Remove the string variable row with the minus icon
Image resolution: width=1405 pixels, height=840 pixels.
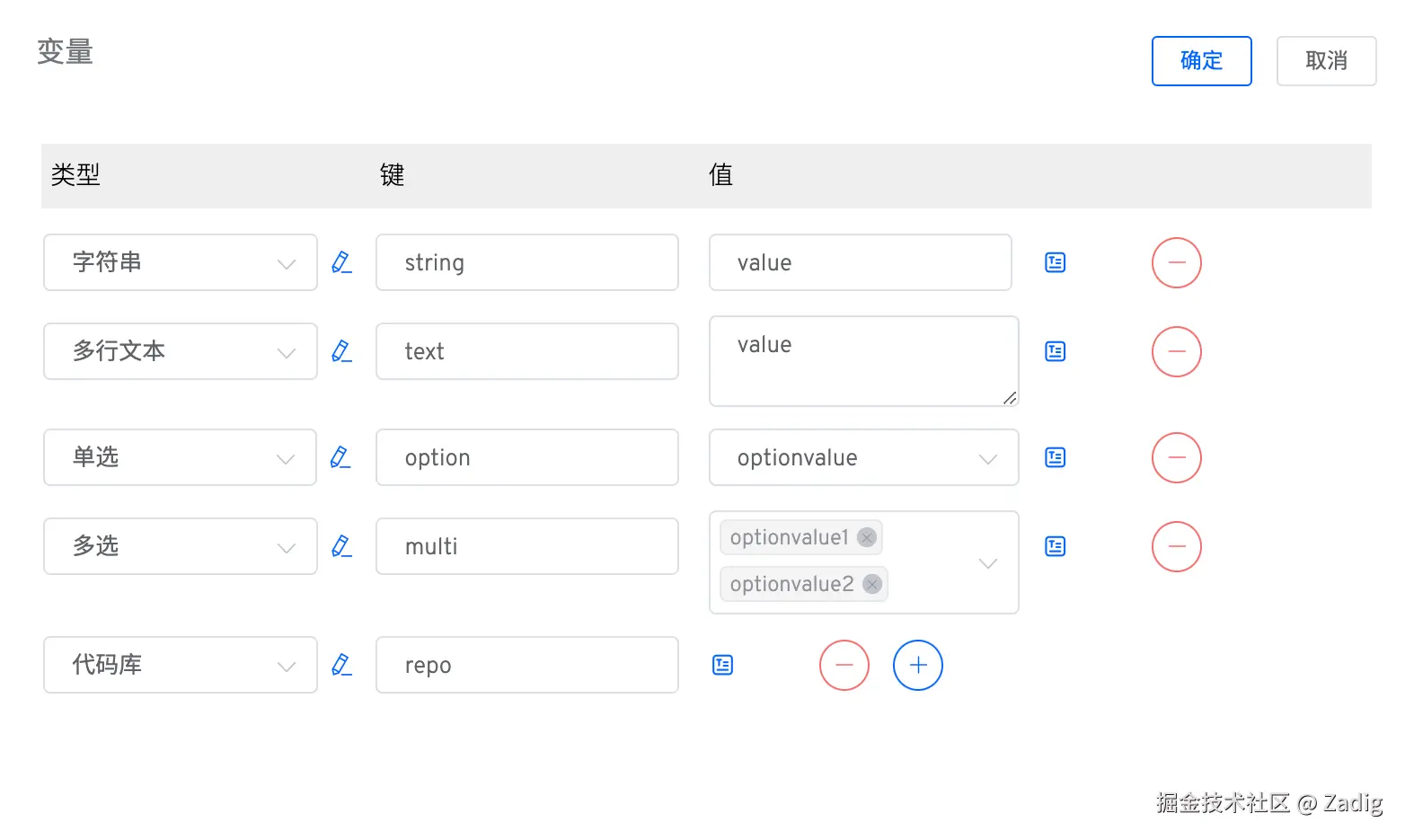[1177, 262]
